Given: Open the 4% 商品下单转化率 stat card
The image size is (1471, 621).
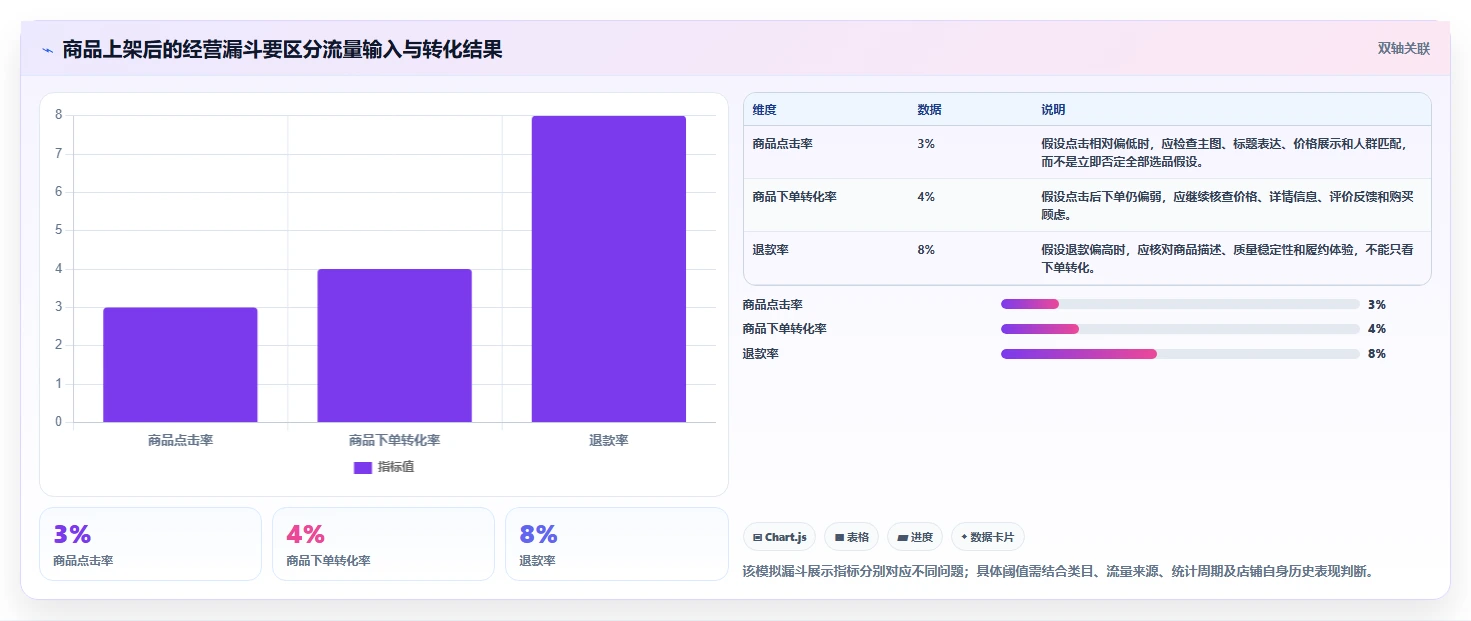Looking at the screenshot, I should point(383,544).
